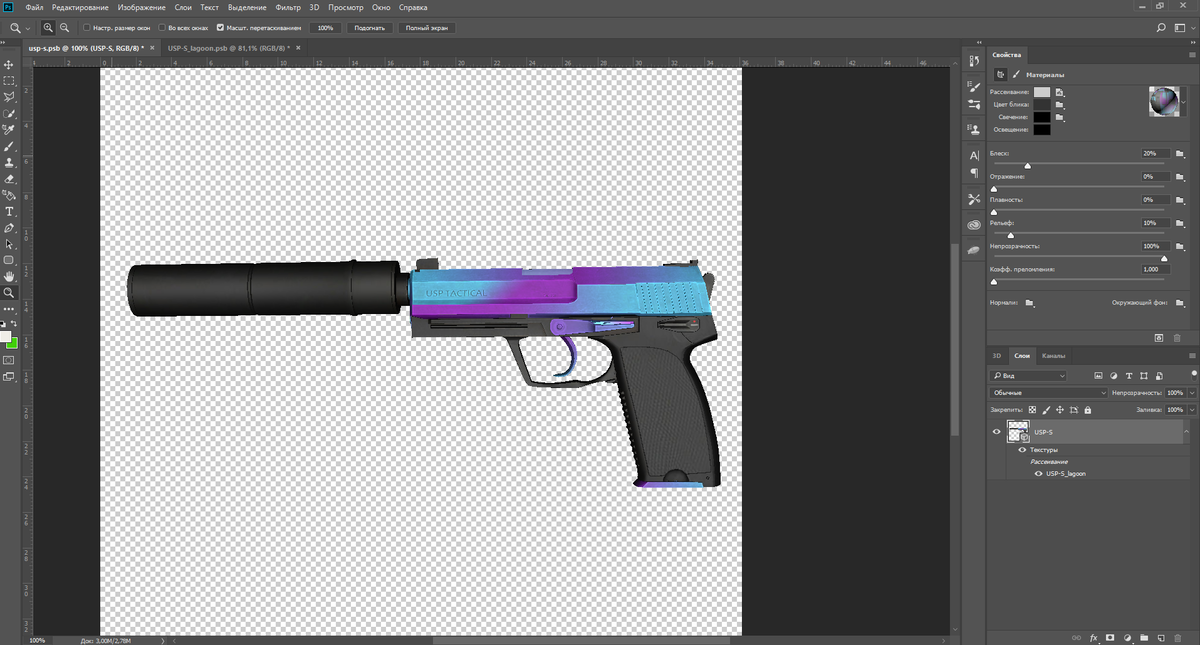Screen dimensions: 1200x645
Task: Switch to the USP-S_lagoon.psb document tab
Action: (227, 47)
